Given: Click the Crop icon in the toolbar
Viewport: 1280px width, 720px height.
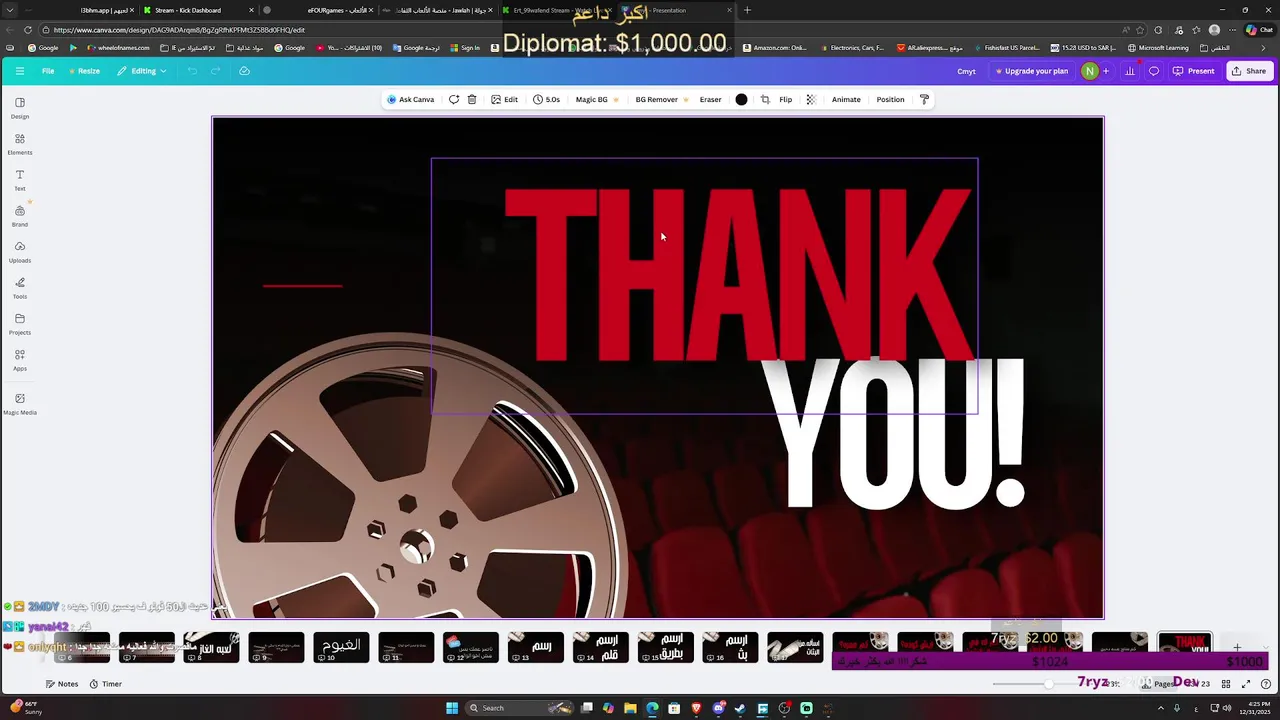Looking at the screenshot, I should click(765, 99).
